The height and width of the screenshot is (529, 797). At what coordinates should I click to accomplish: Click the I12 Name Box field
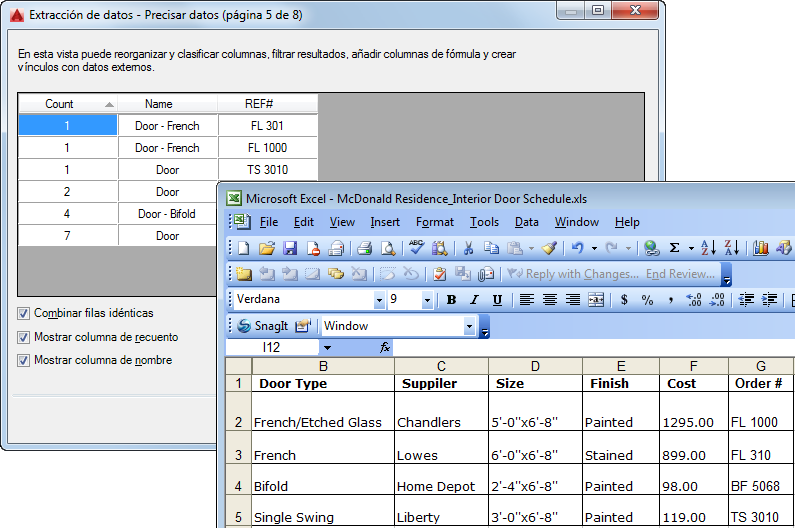pyautogui.click(x=272, y=348)
